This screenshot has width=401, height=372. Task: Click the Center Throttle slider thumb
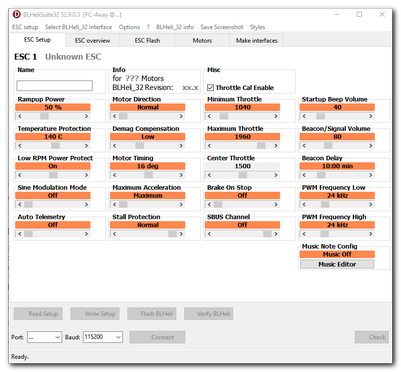[243, 175]
